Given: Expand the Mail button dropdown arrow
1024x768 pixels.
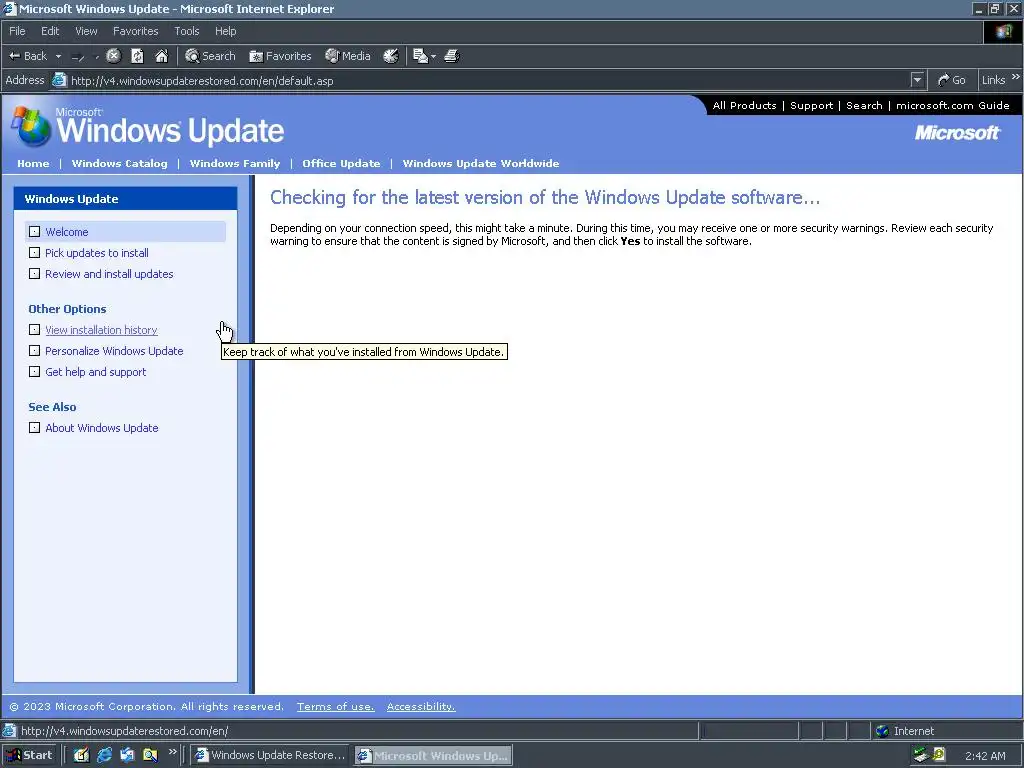Looking at the screenshot, I should coord(433,57).
